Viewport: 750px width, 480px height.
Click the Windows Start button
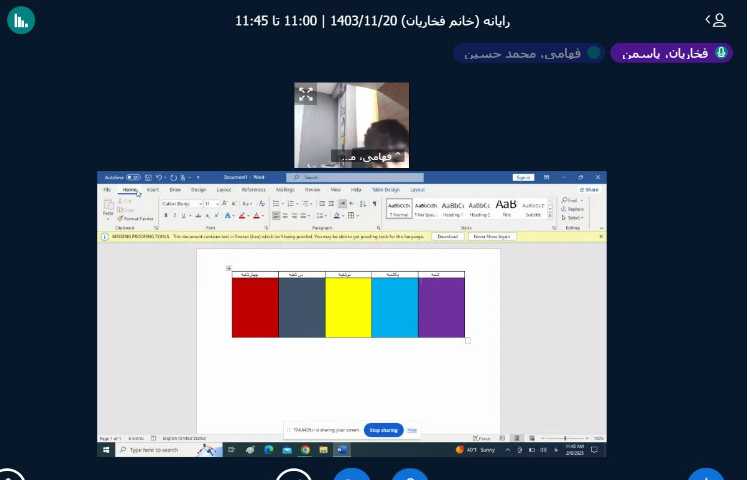(x=106, y=450)
